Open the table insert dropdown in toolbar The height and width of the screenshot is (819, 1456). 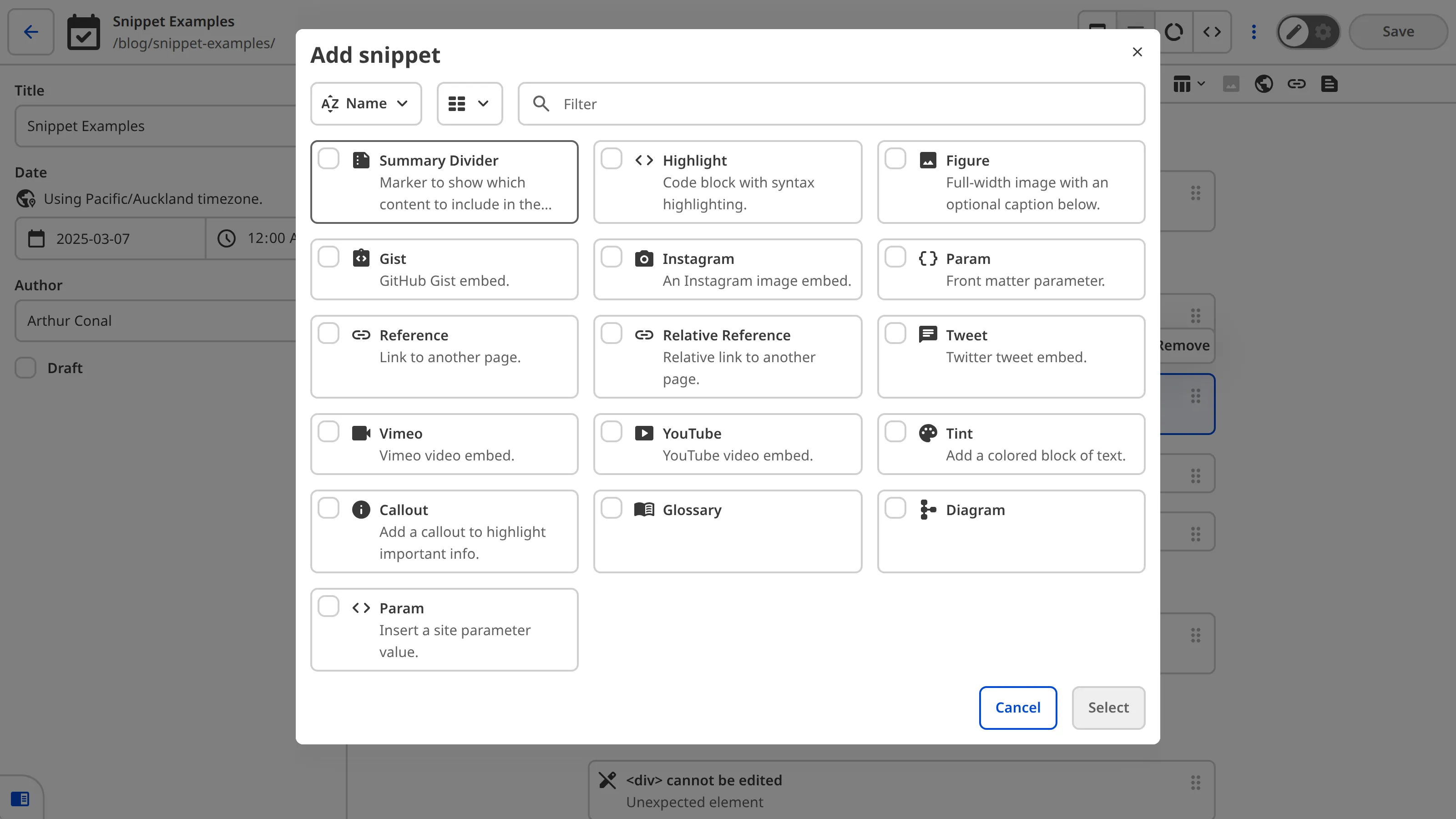(1189, 84)
